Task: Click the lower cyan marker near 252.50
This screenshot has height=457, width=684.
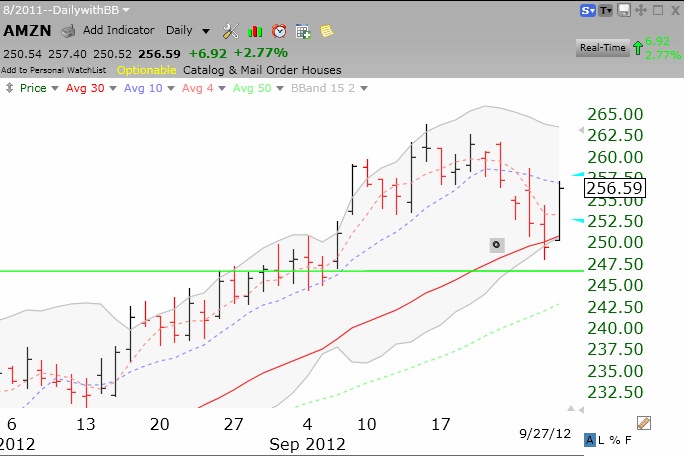Action: [x=578, y=221]
